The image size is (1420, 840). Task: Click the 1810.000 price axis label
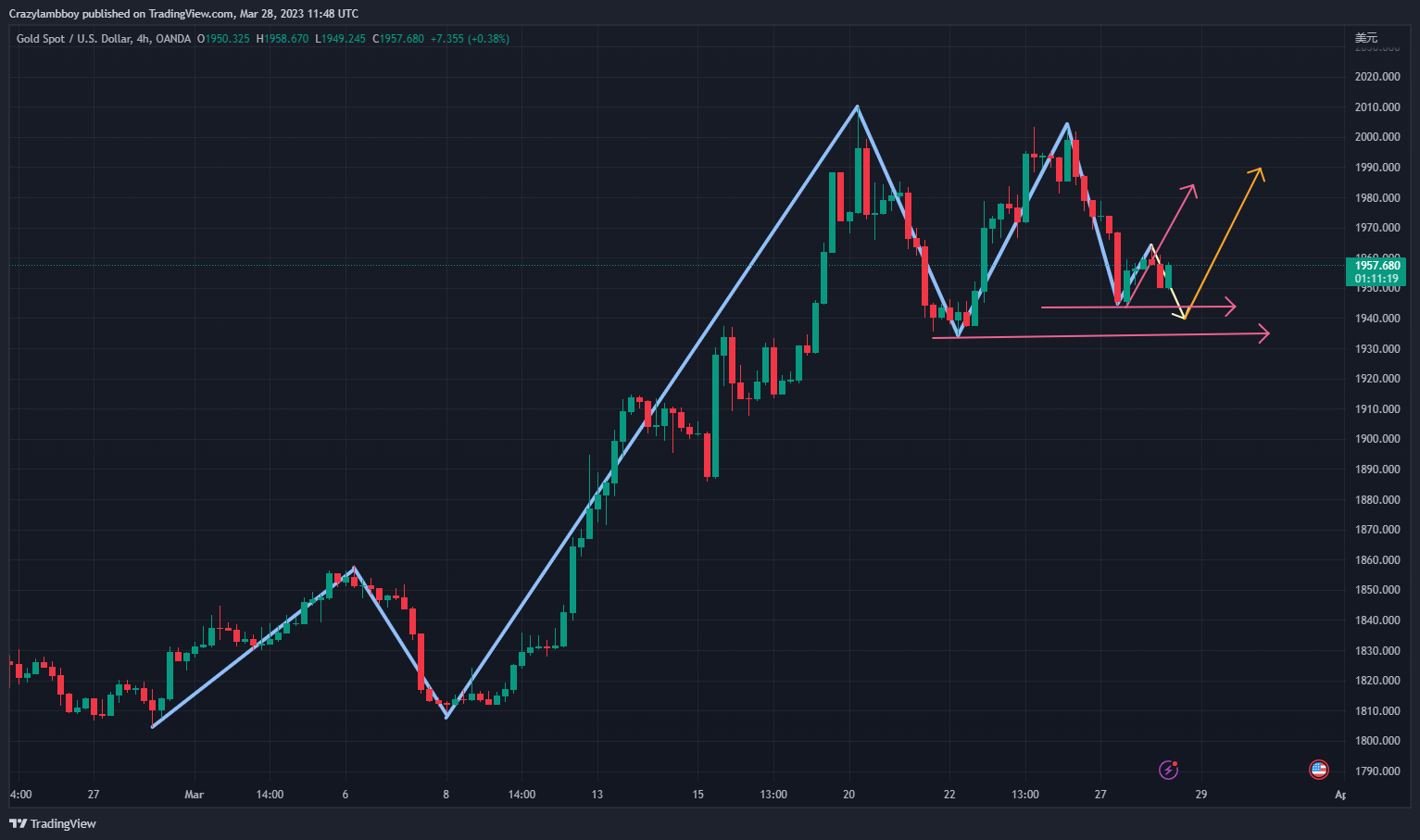pyautogui.click(x=1377, y=711)
